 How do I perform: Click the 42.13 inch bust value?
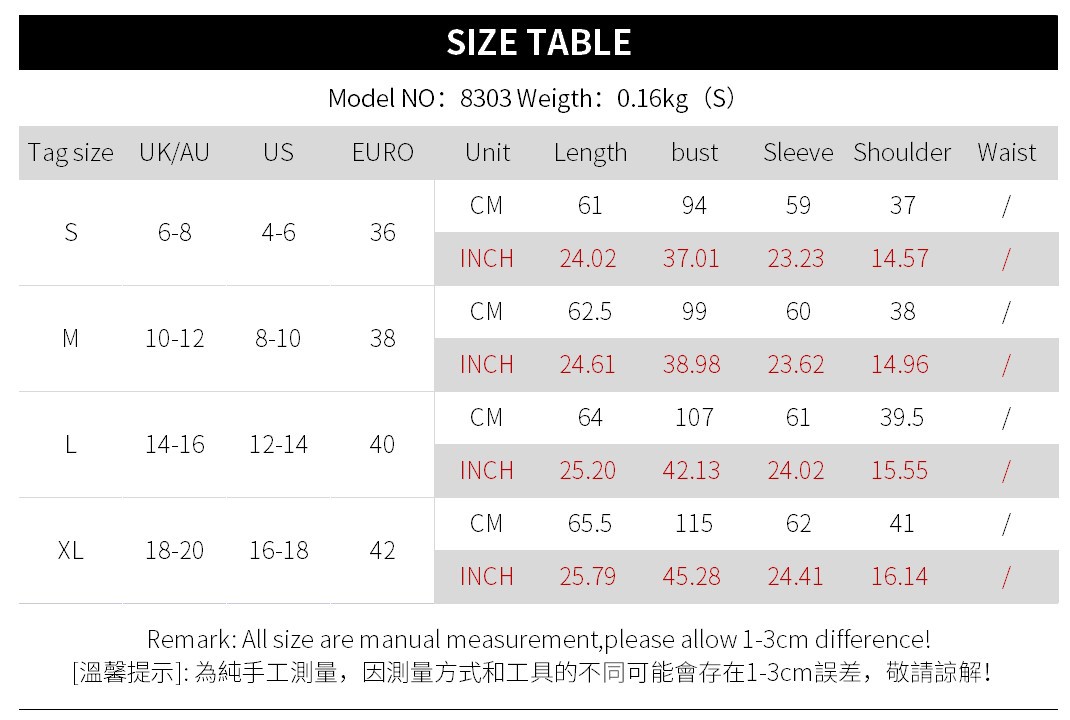coord(691,471)
